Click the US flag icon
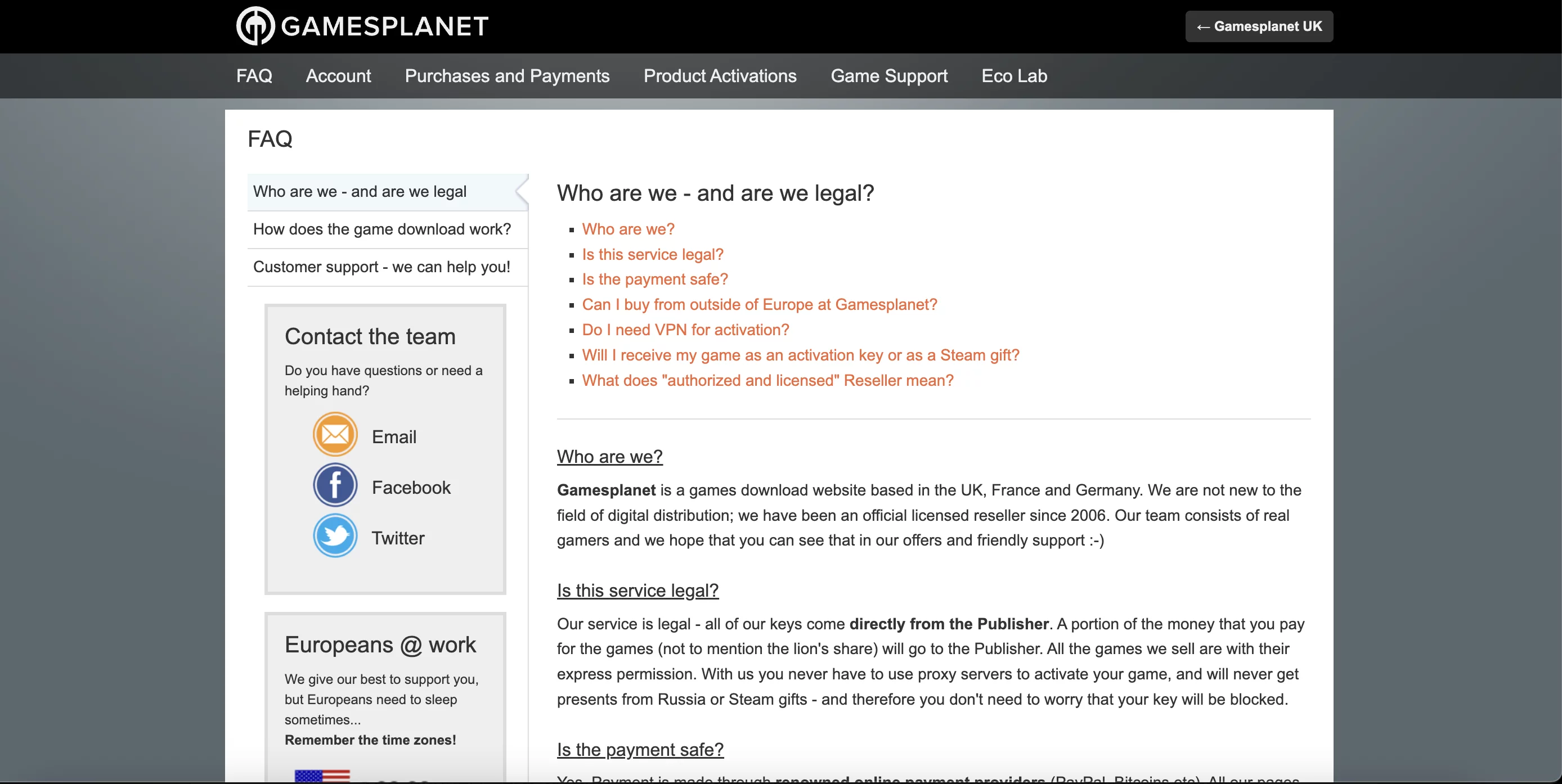Viewport: 1562px width, 784px height. tap(322, 775)
